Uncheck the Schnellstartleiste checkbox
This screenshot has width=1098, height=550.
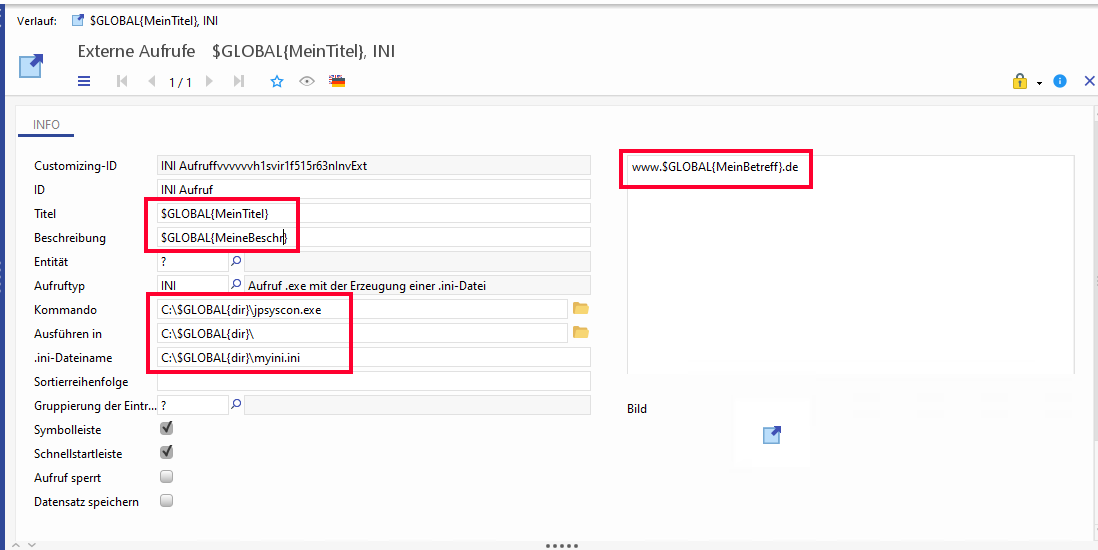click(x=167, y=452)
